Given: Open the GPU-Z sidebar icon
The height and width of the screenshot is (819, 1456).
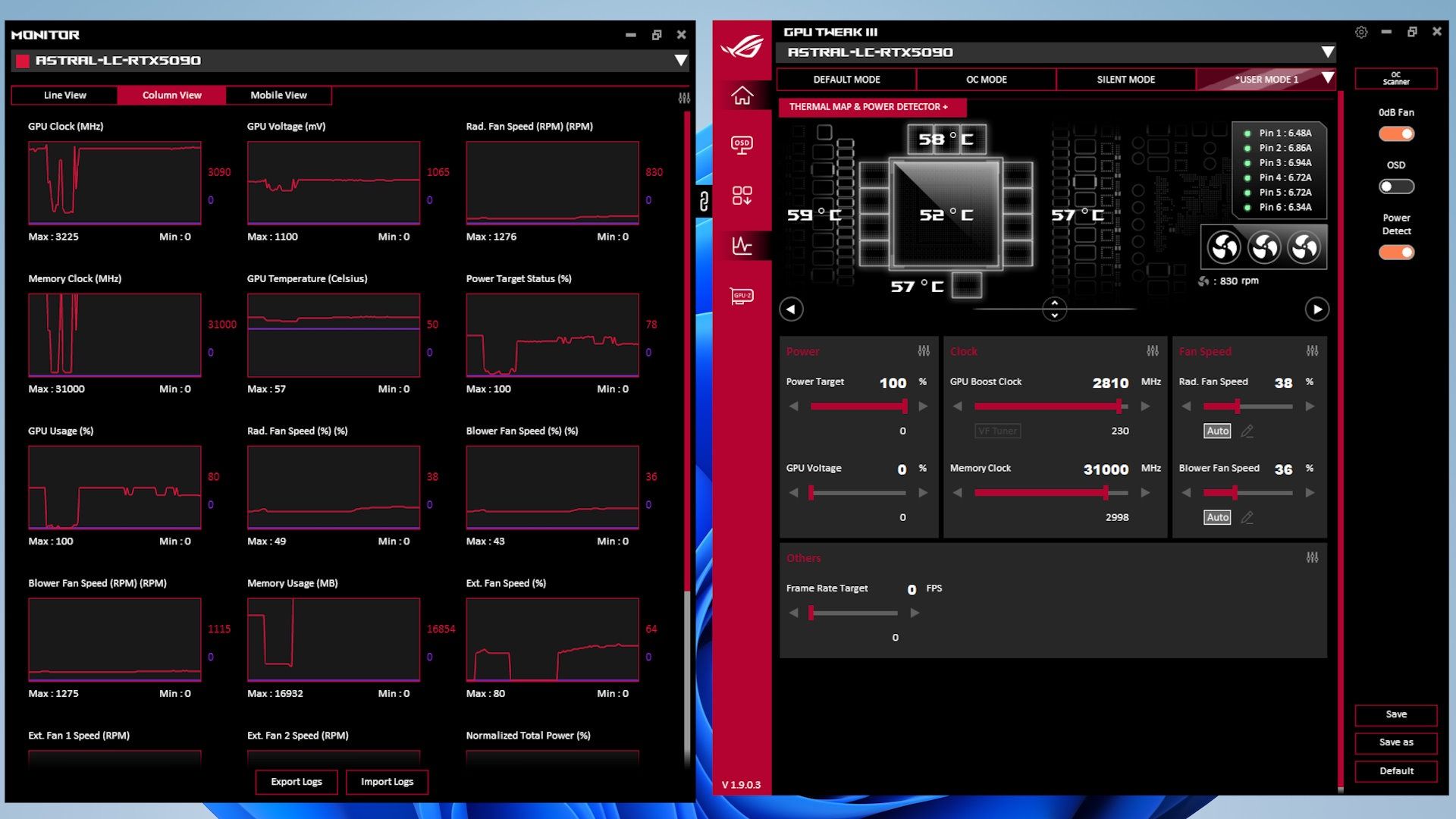Looking at the screenshot, I should coord(742,296).
